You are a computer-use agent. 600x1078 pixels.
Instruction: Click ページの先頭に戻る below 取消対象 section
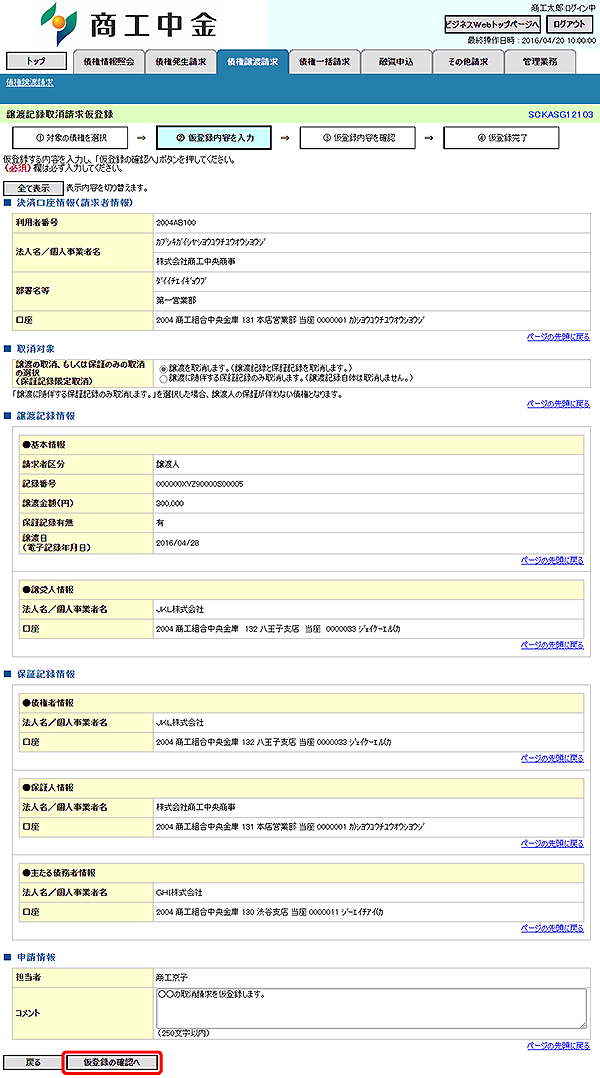[558, 404]
